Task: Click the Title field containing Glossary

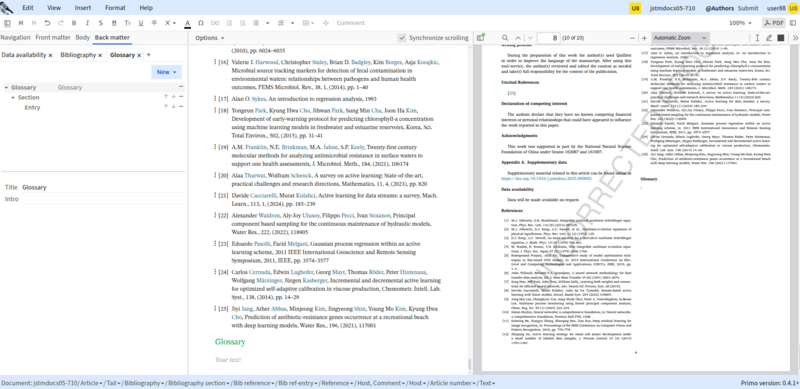Action: pos(103,187)
